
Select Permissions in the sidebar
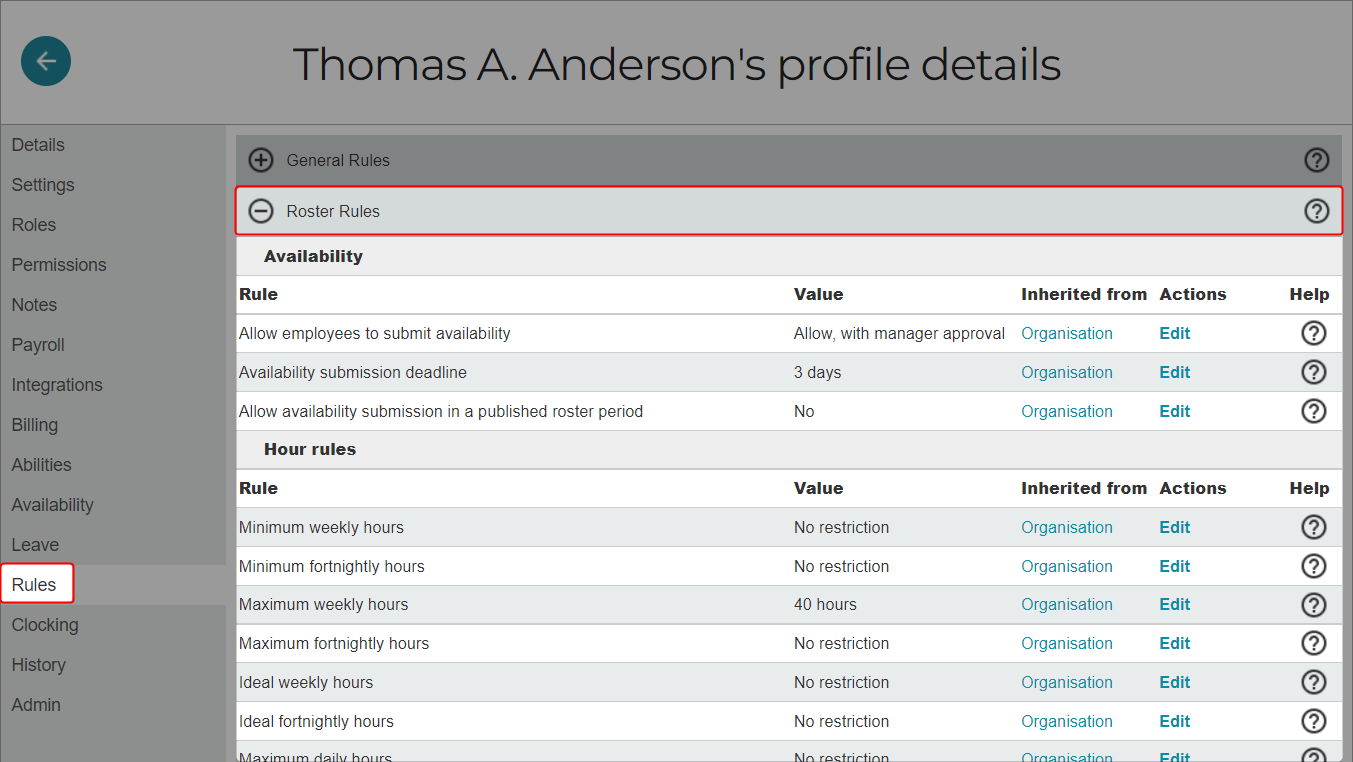click(59, 265)
